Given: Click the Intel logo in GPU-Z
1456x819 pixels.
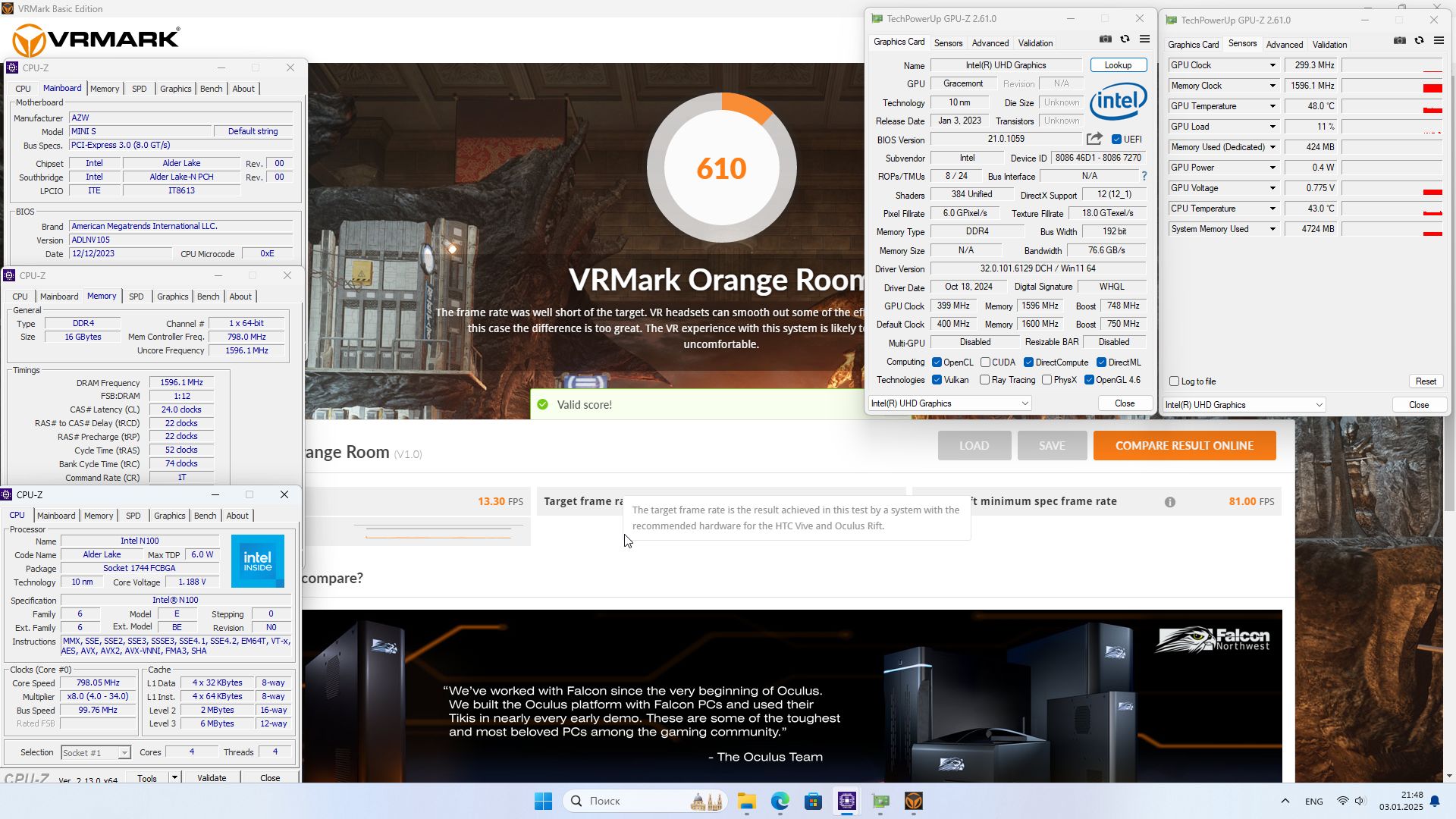Looking at the screenshot, I should coord(1119,102).
